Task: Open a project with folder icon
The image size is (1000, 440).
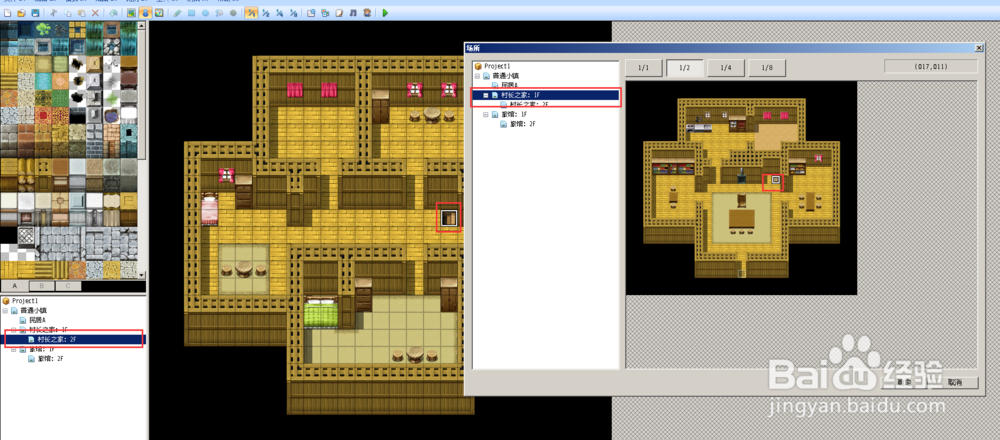Action: (x=21, y=13)
